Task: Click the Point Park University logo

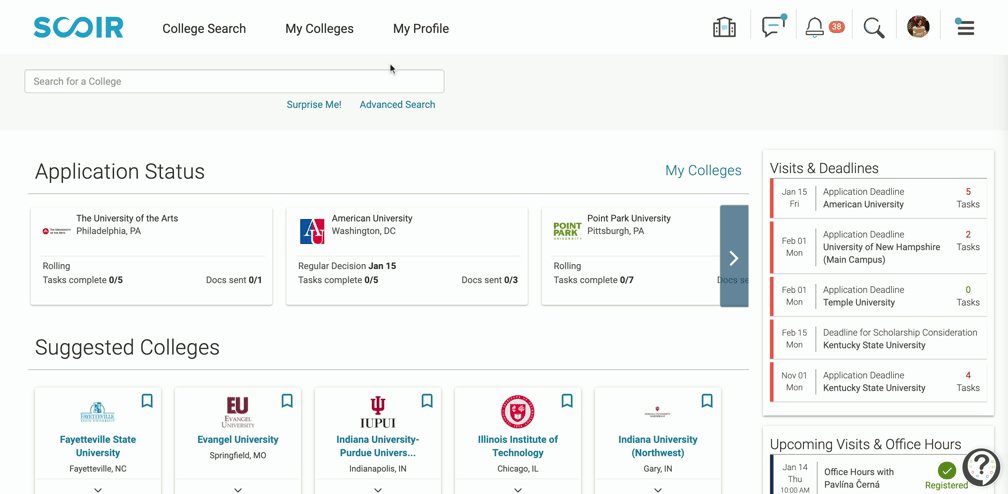Action: [x=568, y=230]
